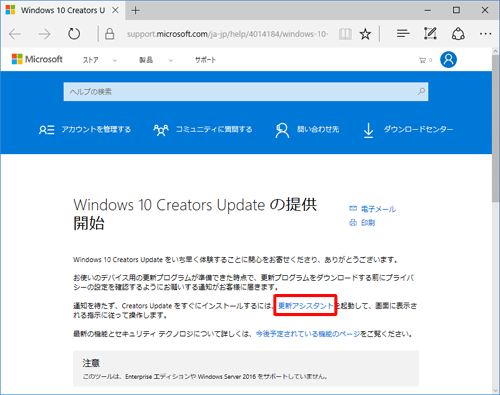Select the article title heading text
This screenshot has width=500, height=395.
point(195,214)
